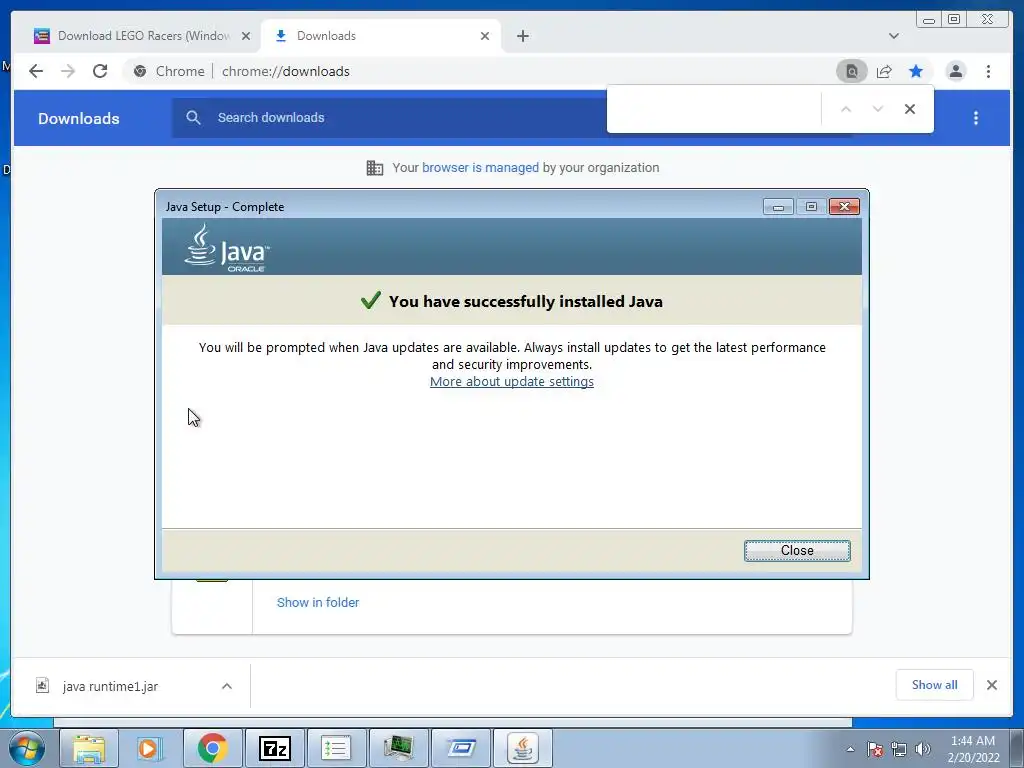Click the find-in-page search icon in address bar
Image resolution: width=1024 pixels, height=768 pixels.
point(852,71)
